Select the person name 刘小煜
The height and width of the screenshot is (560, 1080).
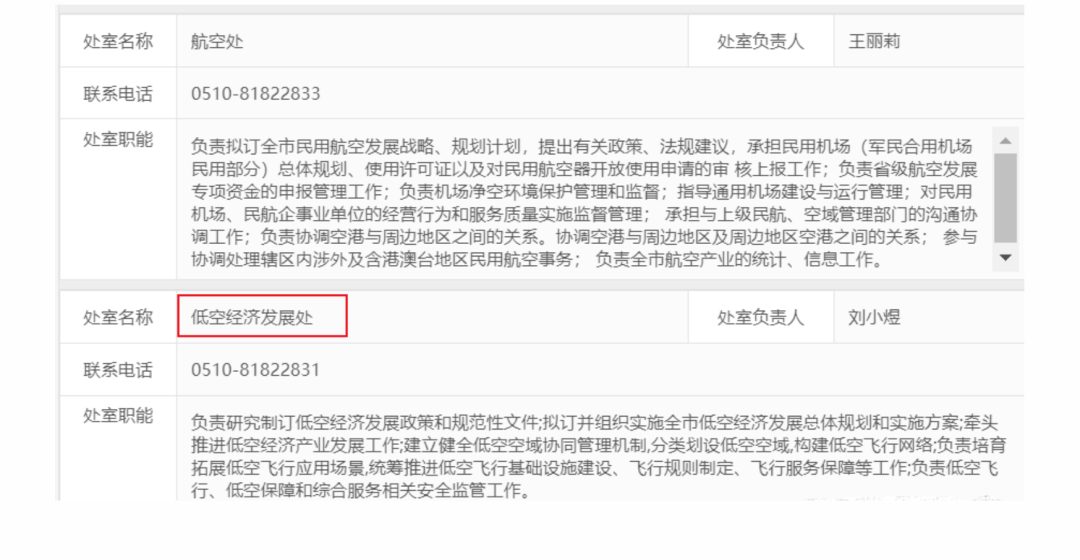coord(874,318)
